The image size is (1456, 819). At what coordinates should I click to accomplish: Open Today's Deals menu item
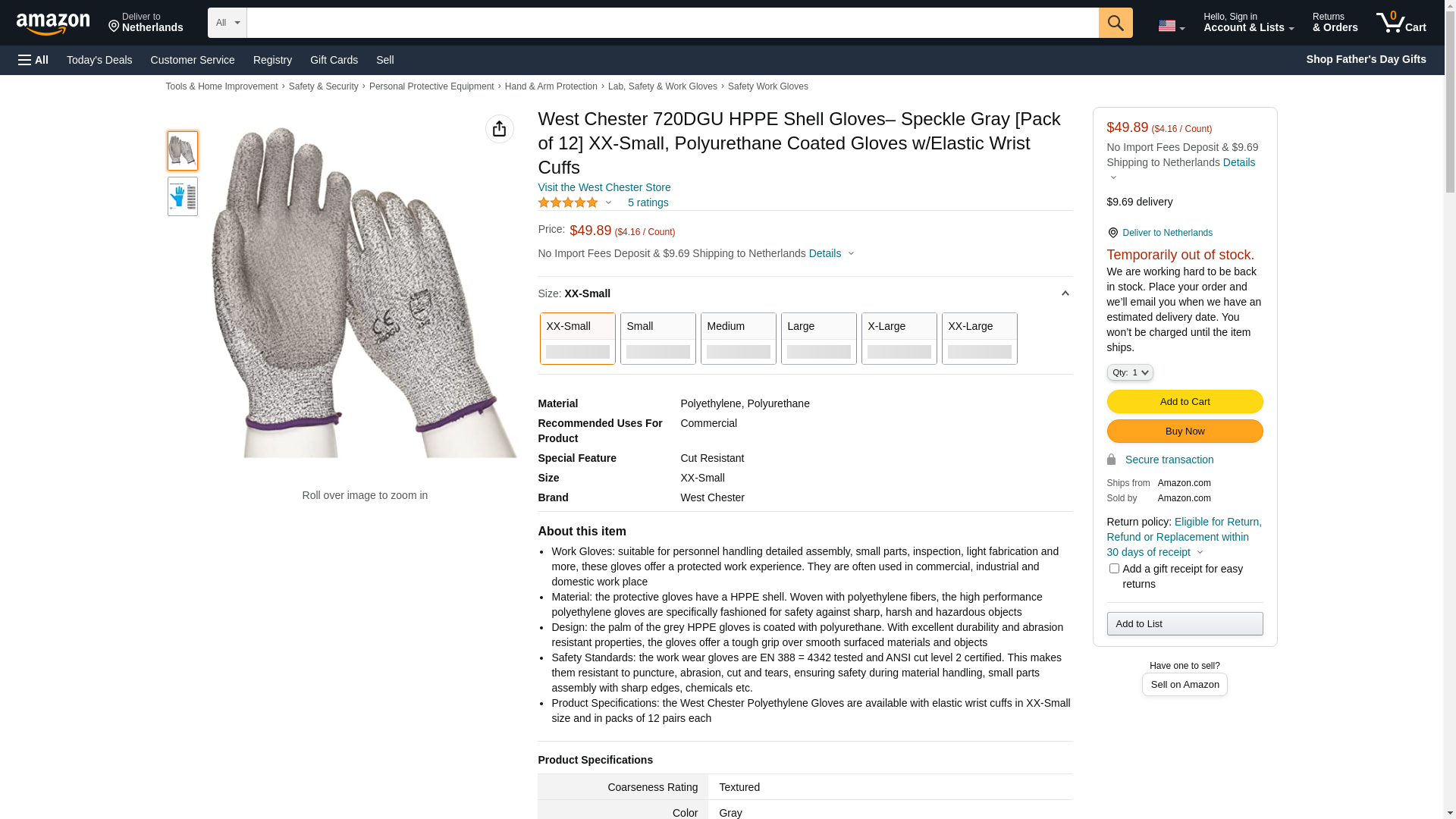pos(99,60)
